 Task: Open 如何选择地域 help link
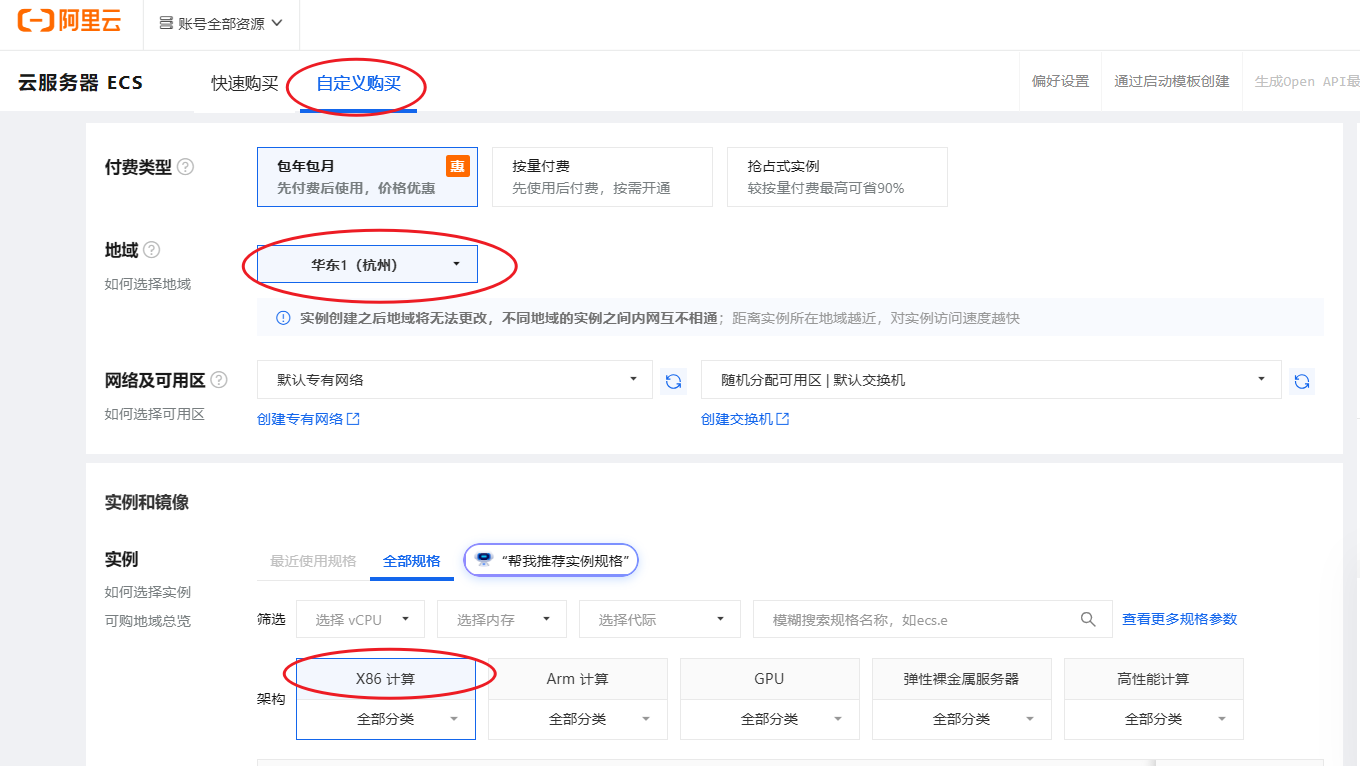click(x=147, y=284)
